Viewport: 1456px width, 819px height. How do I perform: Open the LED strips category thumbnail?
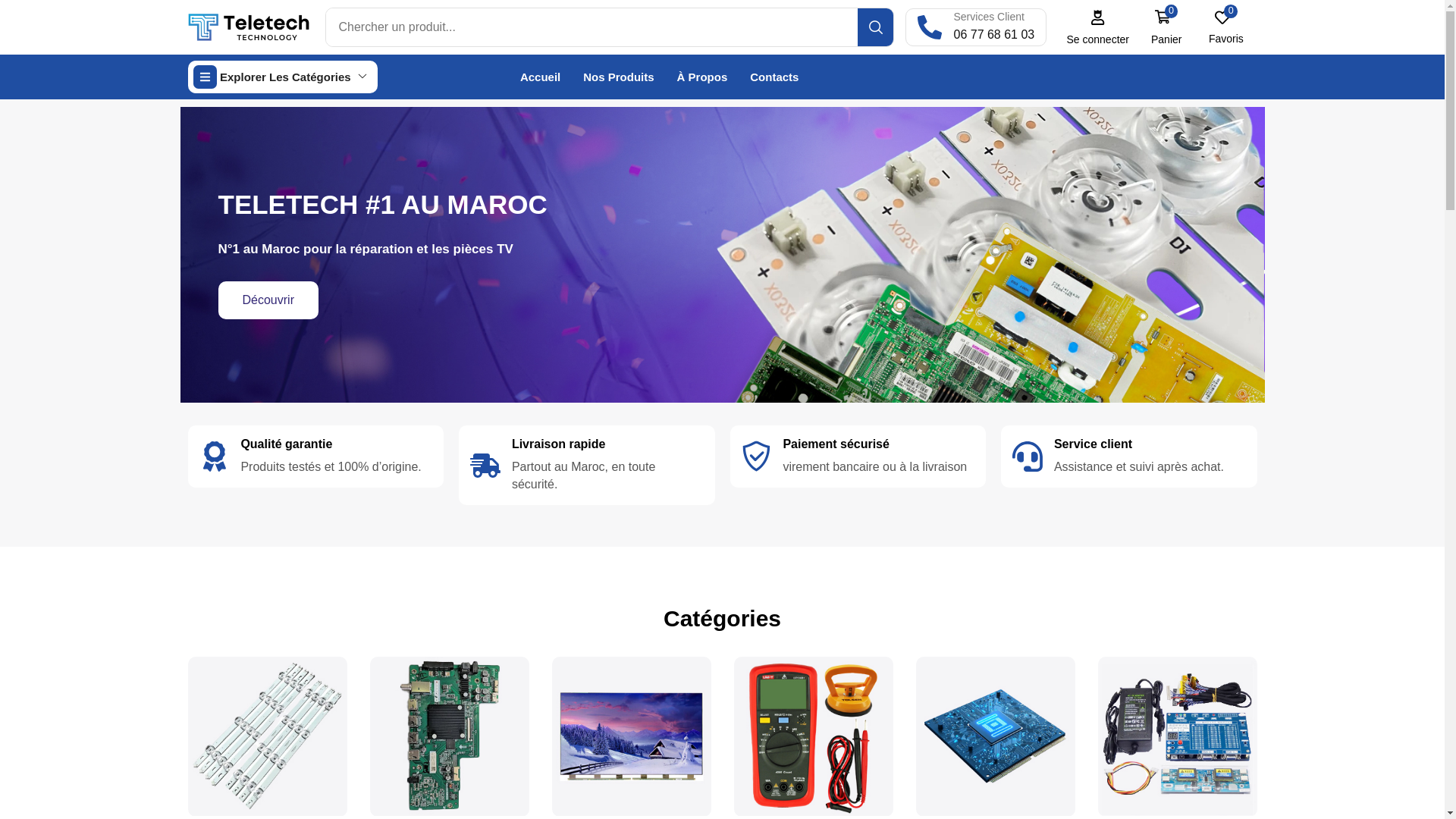[268, 736]
